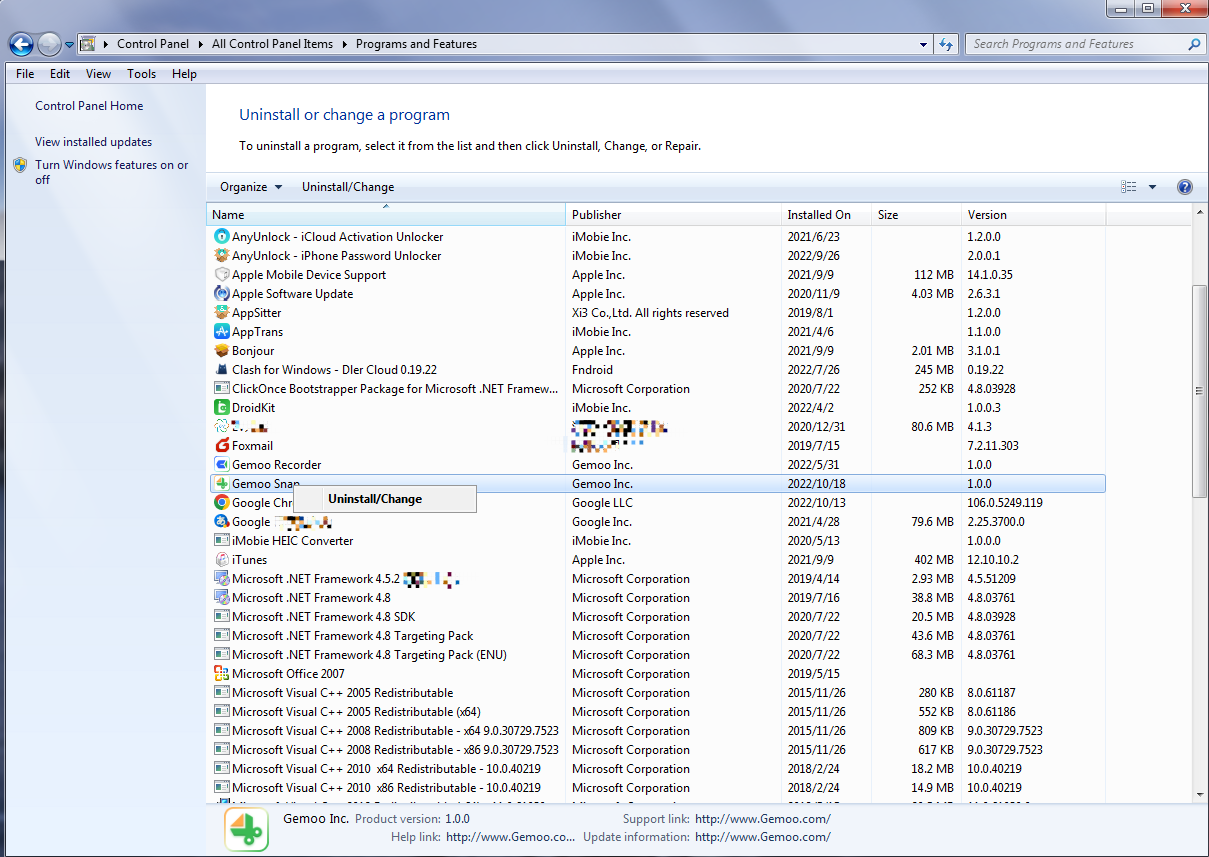Click the Foxmail program icon

[x=222, y=446]
